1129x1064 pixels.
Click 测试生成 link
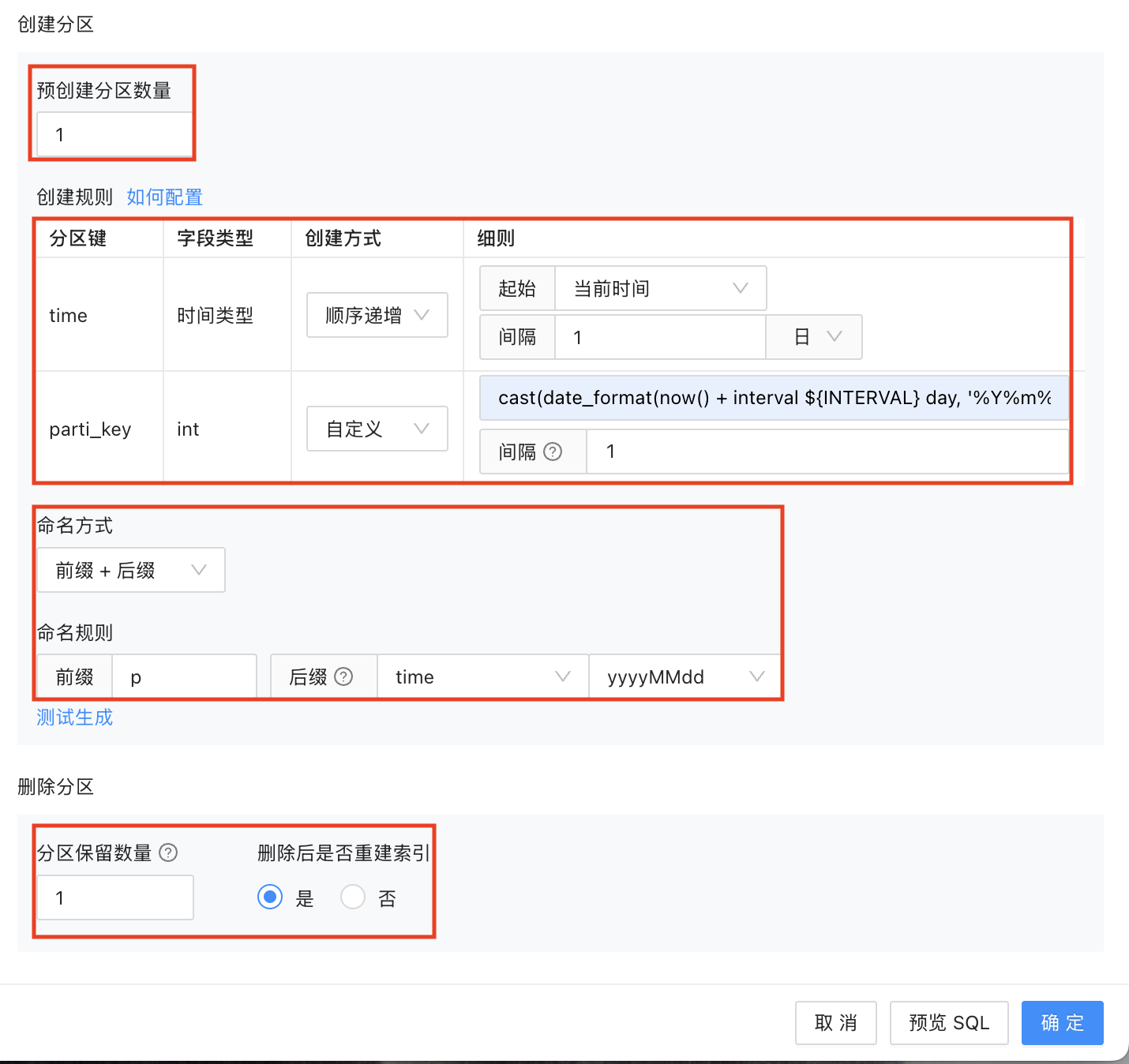(x=74, y=717)
